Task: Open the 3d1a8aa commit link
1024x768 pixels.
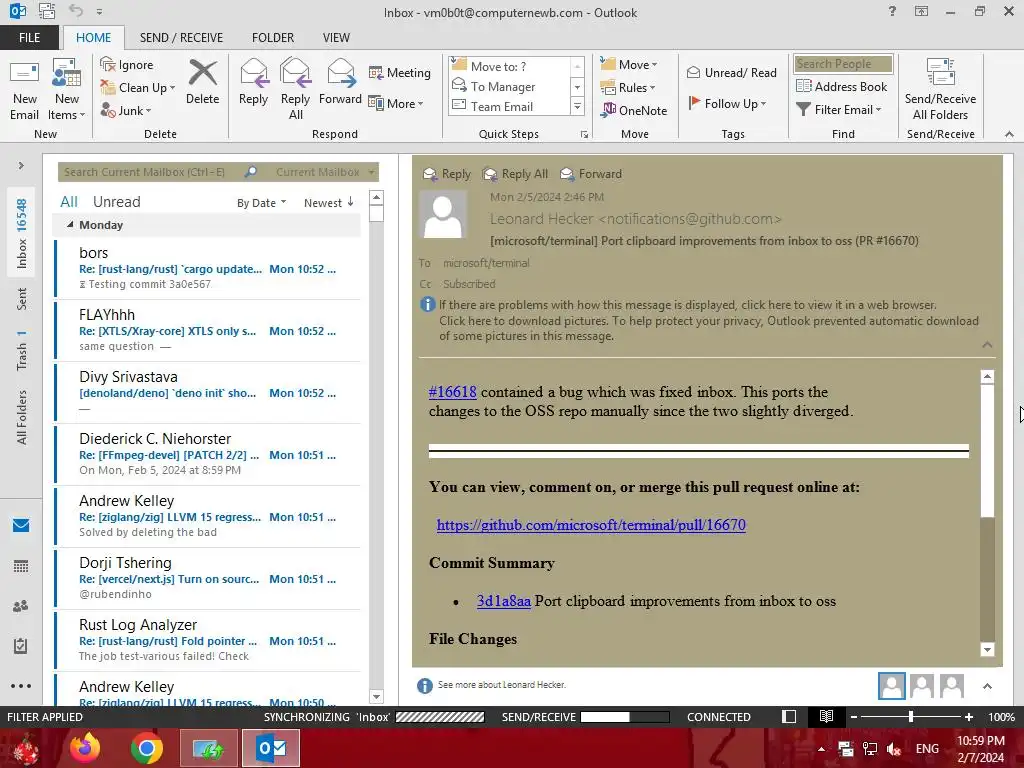Action: coord(504,601)
